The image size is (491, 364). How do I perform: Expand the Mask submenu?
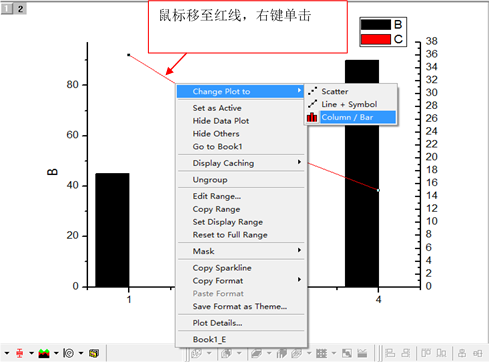point(299,250)
